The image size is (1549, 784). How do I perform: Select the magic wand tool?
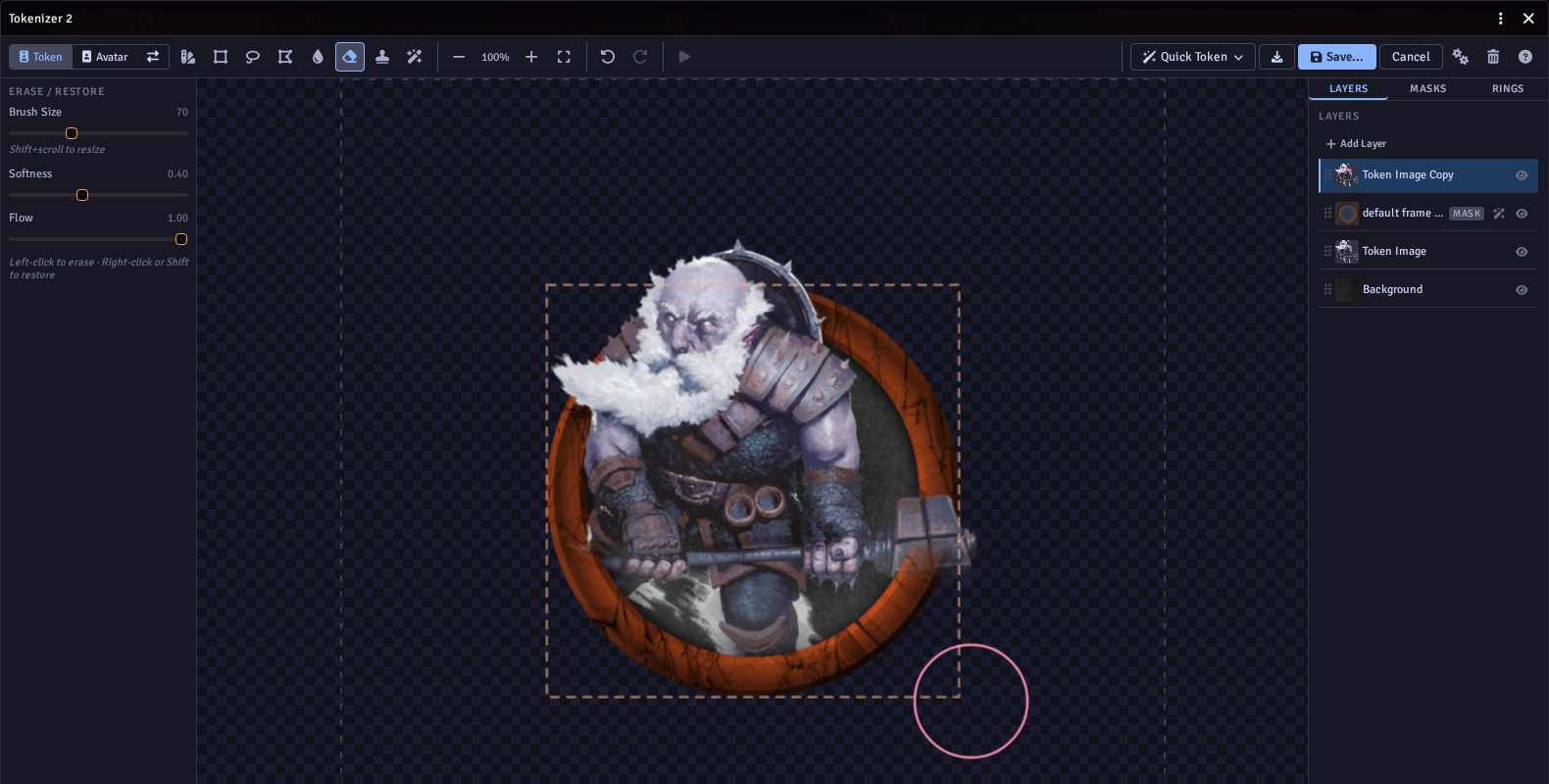click(415, 57)
